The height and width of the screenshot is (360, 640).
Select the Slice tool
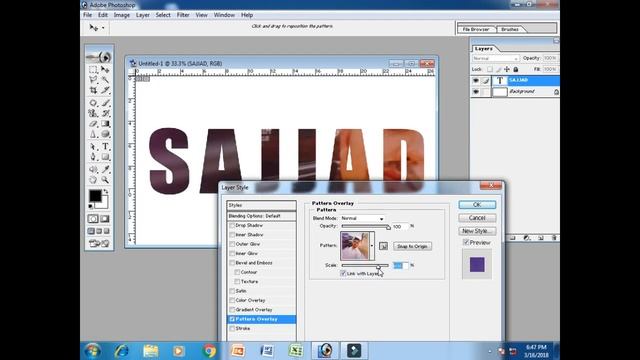click(x=105, y=90)
